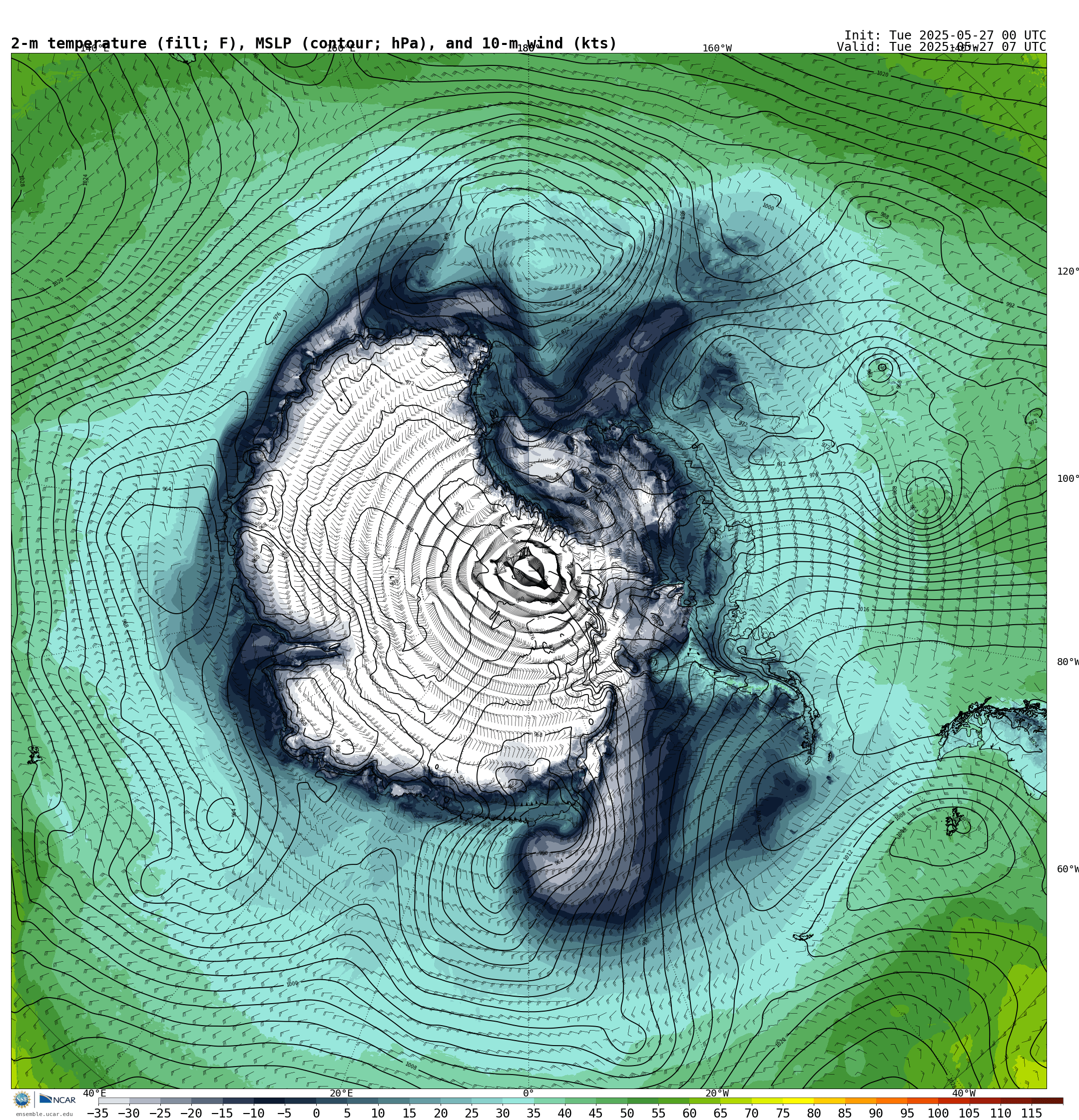Click the '1024' isobar label near upper left
This screenshot has width=1079, height=1120.
(x=85, y=180)
